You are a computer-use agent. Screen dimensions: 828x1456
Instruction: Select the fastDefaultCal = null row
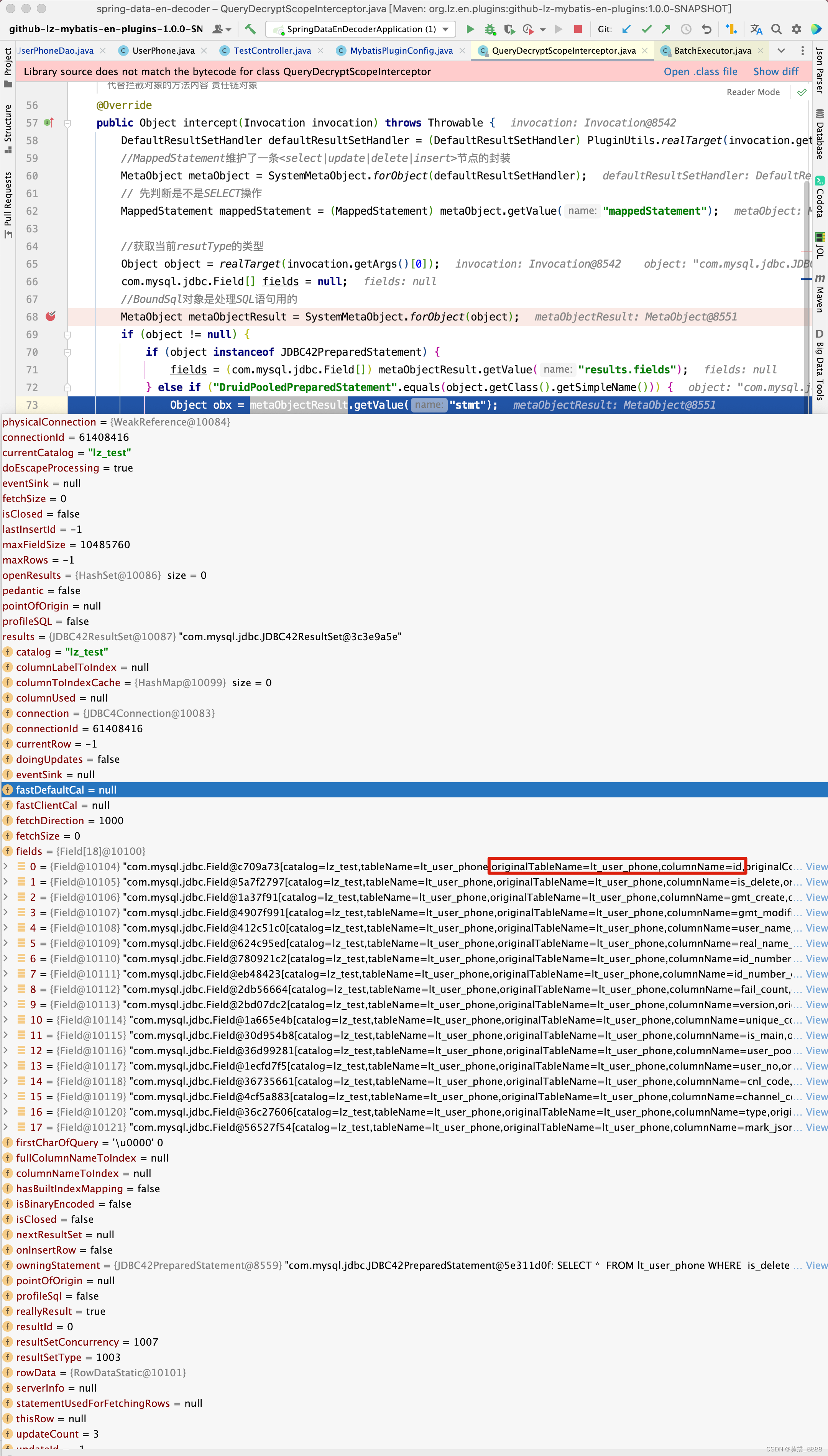414,790
